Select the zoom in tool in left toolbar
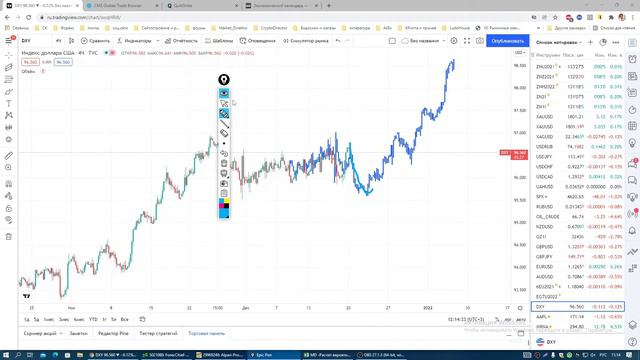The height and width of the screenshot is (360, 640). pos(9,168)
